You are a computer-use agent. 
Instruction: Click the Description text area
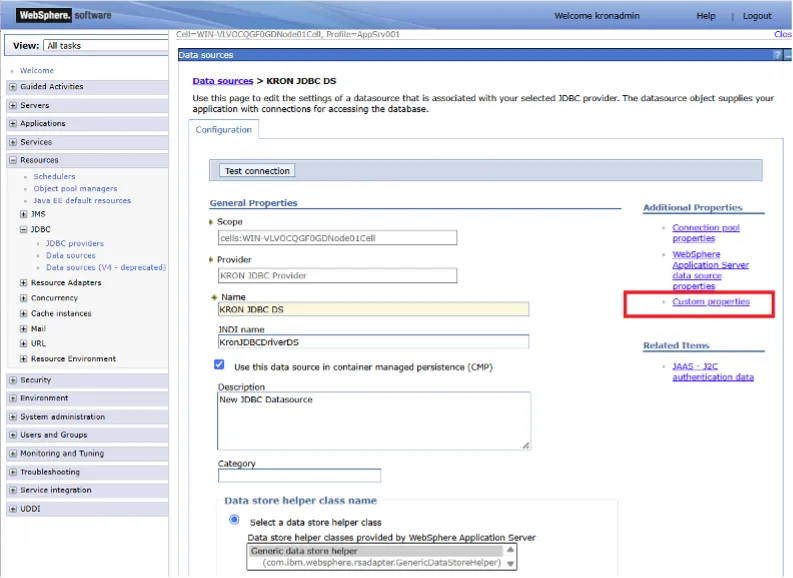click(x=374, y=421)
